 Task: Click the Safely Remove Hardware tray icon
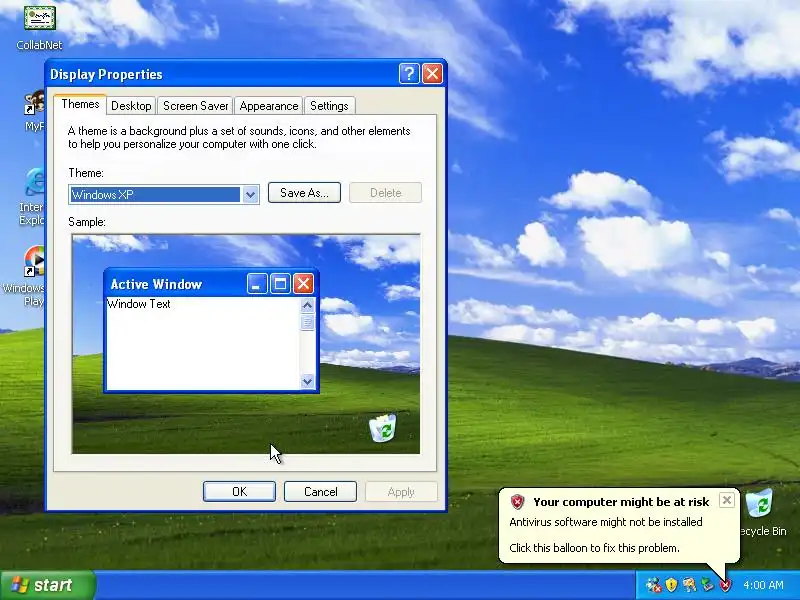coord(707,585)
